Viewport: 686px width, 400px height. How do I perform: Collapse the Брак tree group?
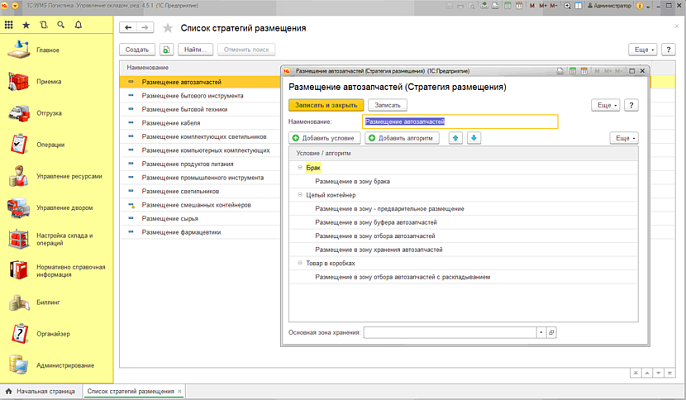tap(299, 168)
